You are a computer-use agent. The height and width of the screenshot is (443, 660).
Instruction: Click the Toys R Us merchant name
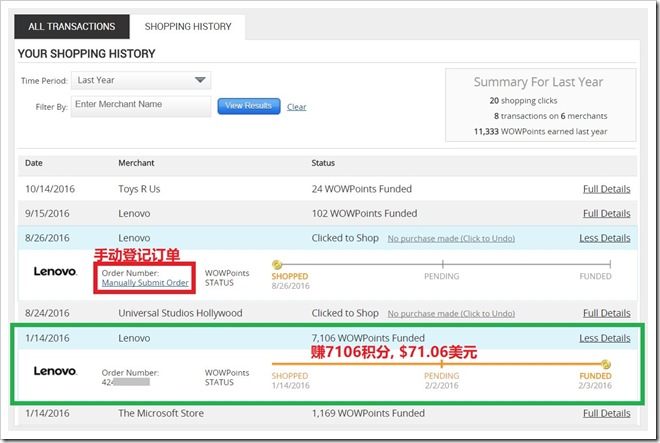pos(139,189)
